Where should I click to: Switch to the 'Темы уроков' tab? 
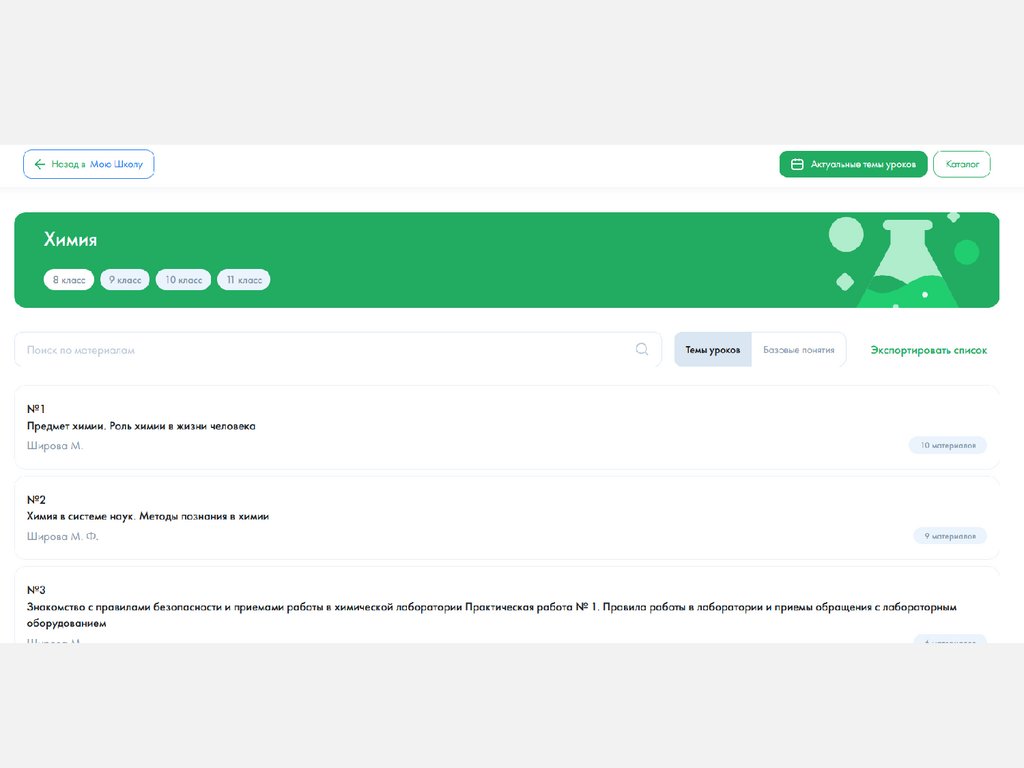coord(712,350)
